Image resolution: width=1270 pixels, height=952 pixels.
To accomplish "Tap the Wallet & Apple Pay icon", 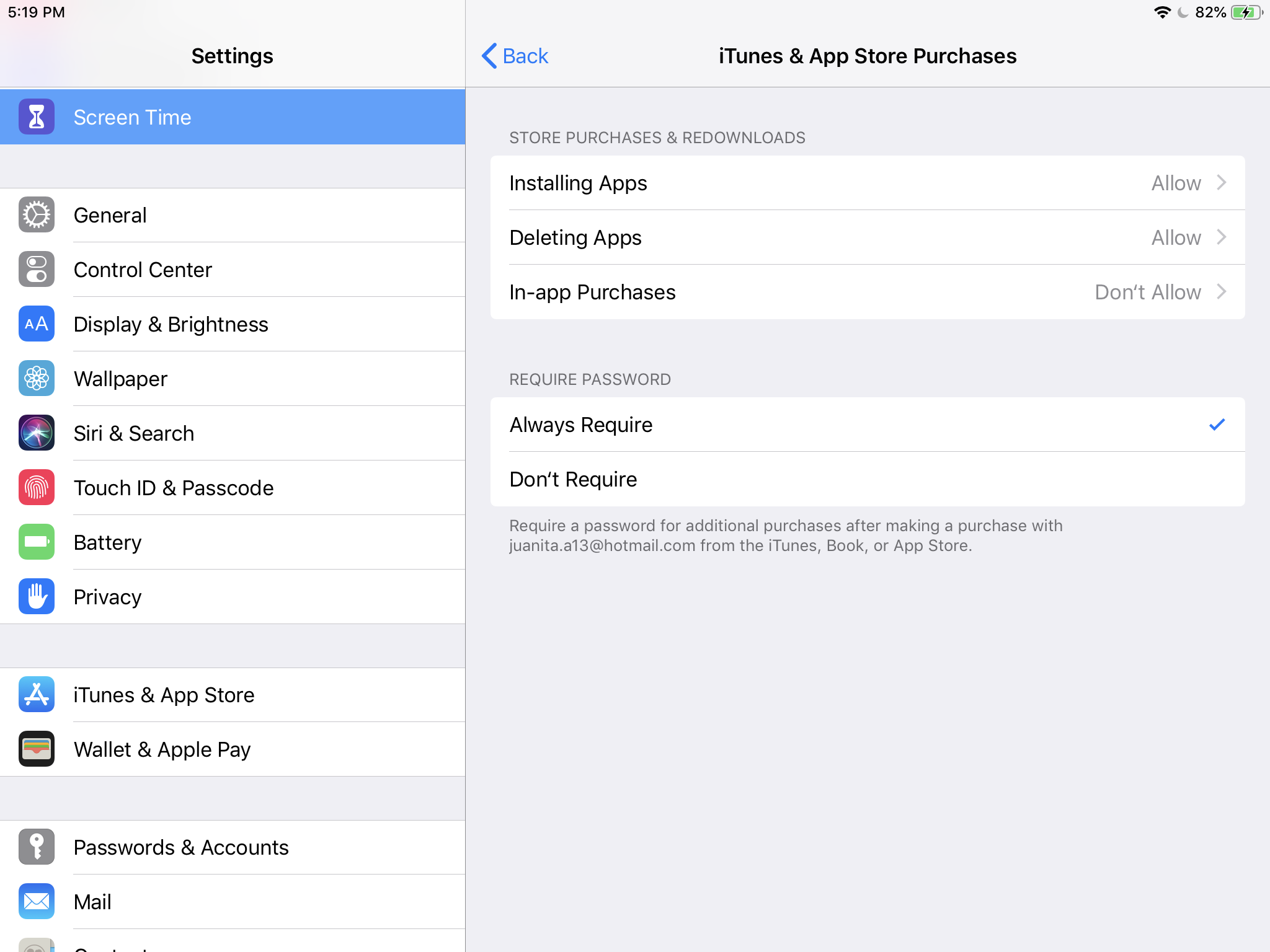I will (x=37, y=749).
